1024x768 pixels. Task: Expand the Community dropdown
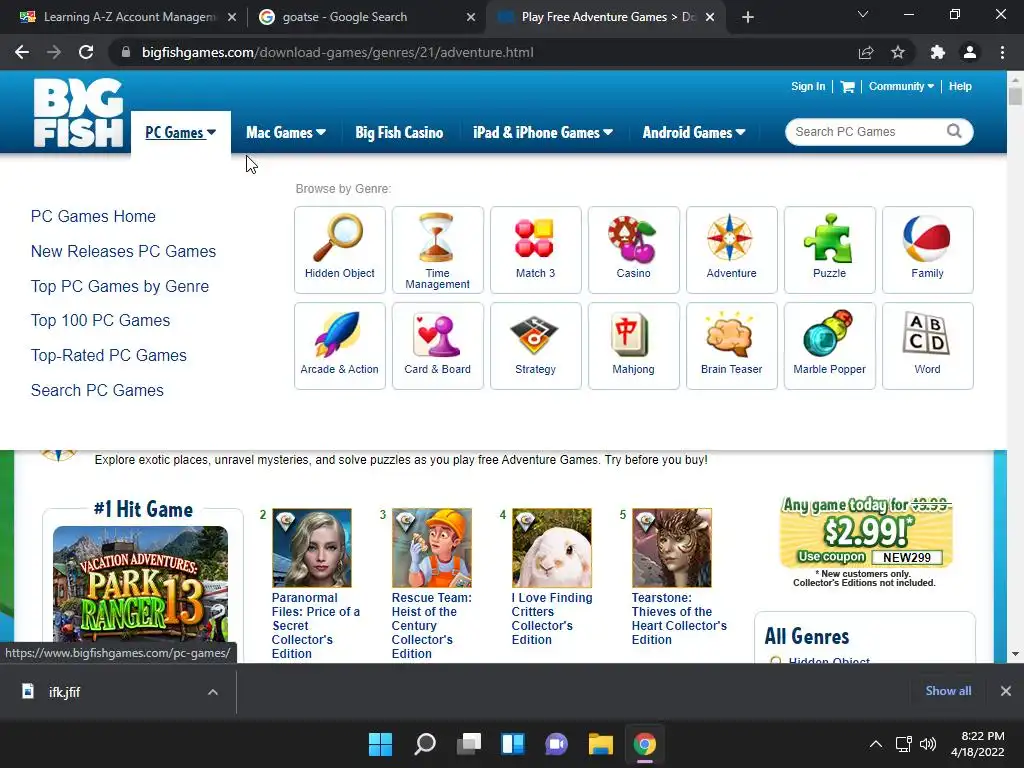pyautogui.click(x=901, y=86)
